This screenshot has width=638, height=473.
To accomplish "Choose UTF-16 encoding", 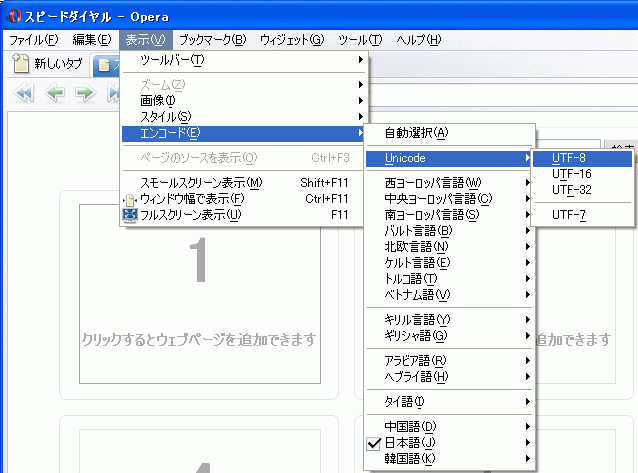I will (582, 174).
